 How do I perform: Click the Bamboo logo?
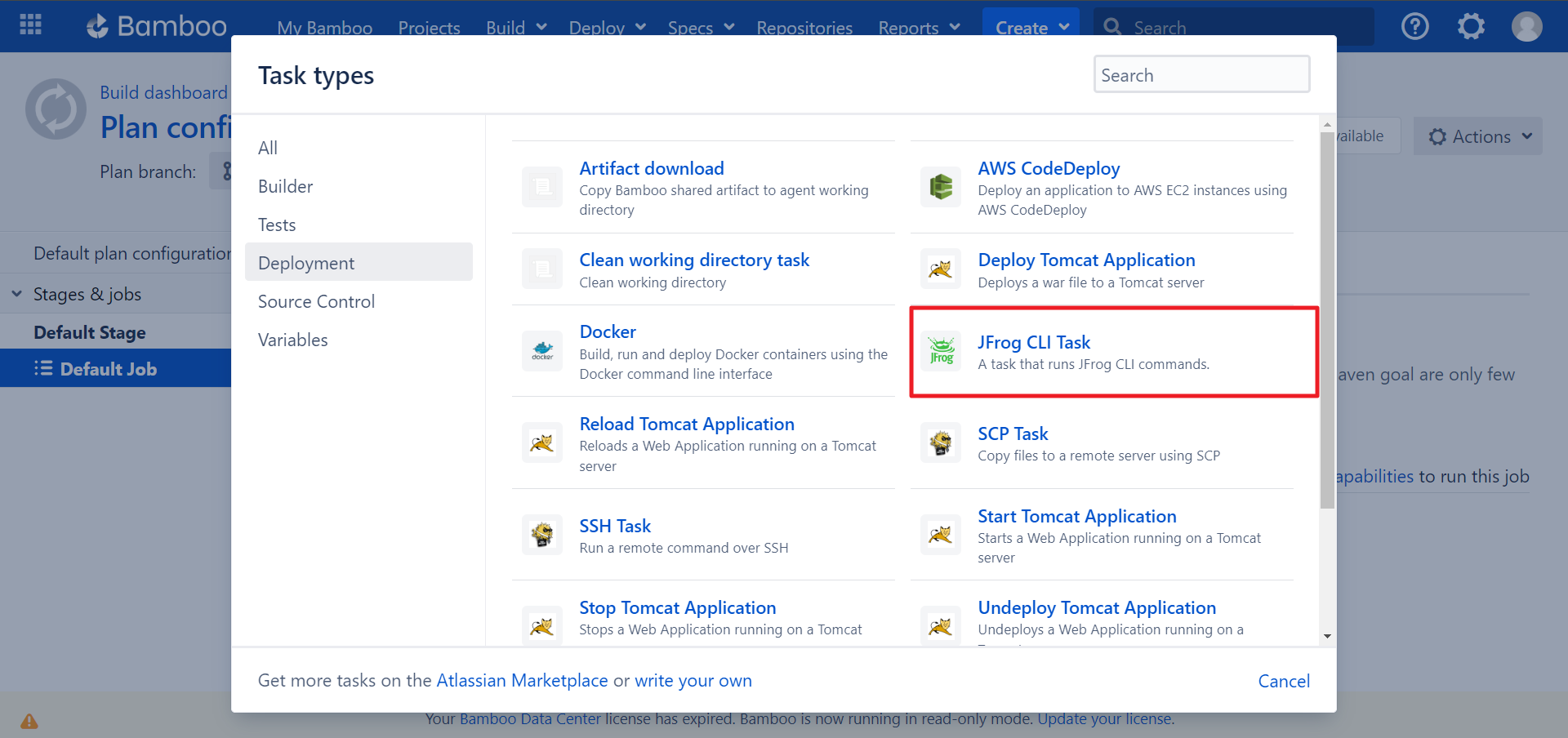click(x=157, y=26)
